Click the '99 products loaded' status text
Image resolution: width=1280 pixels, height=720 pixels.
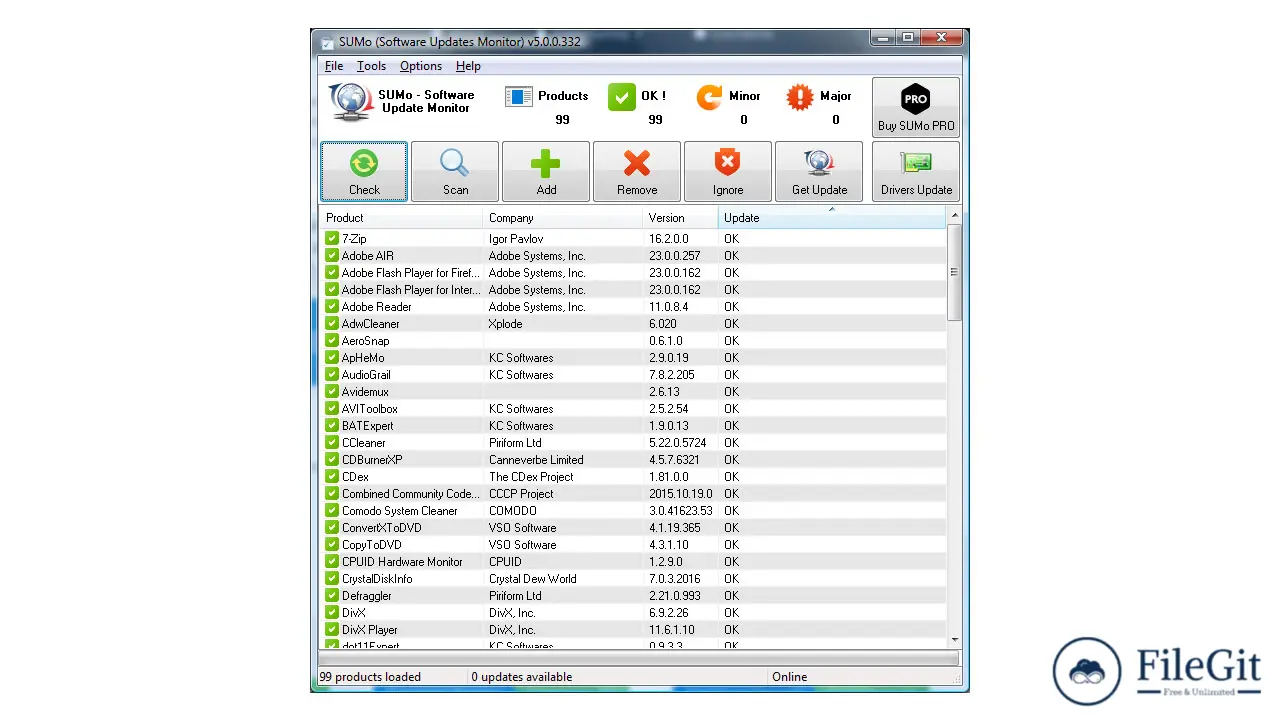370,677
